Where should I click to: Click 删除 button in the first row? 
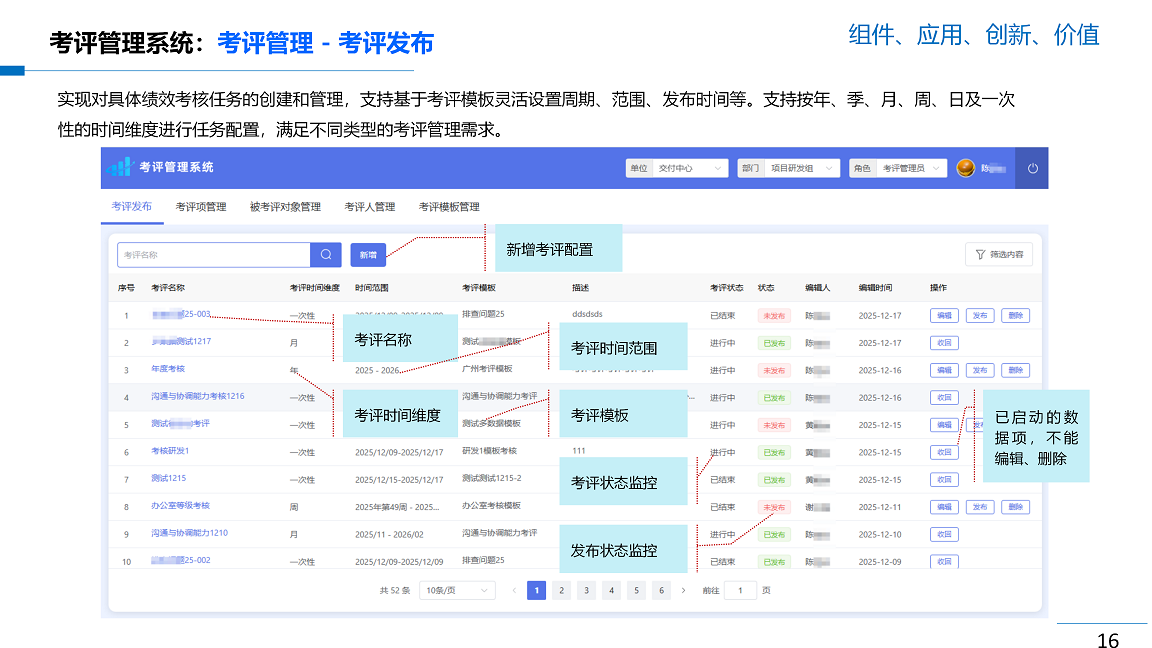click(1015, 316)
